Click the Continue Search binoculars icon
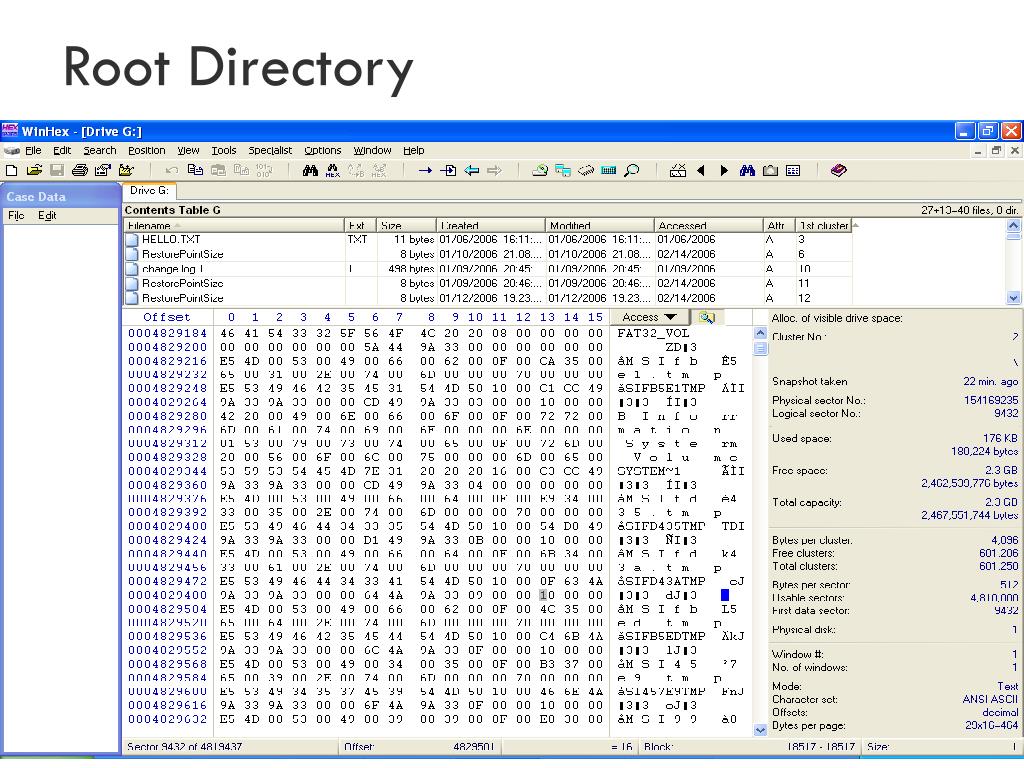This screenshot has height=768, width=1024. pyautogui.click(x=747, y=171)
